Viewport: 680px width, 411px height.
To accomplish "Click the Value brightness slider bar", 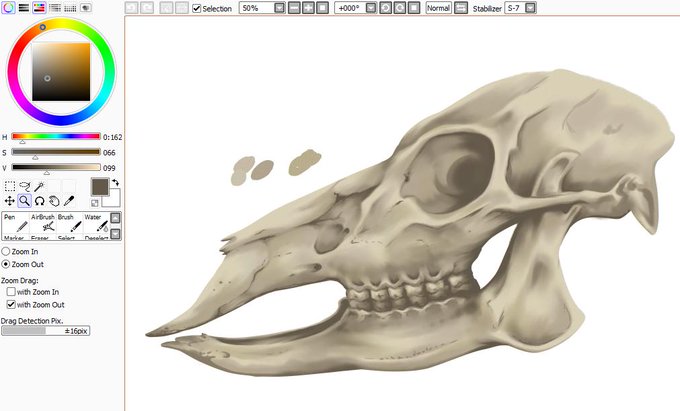I will point(56,167).
